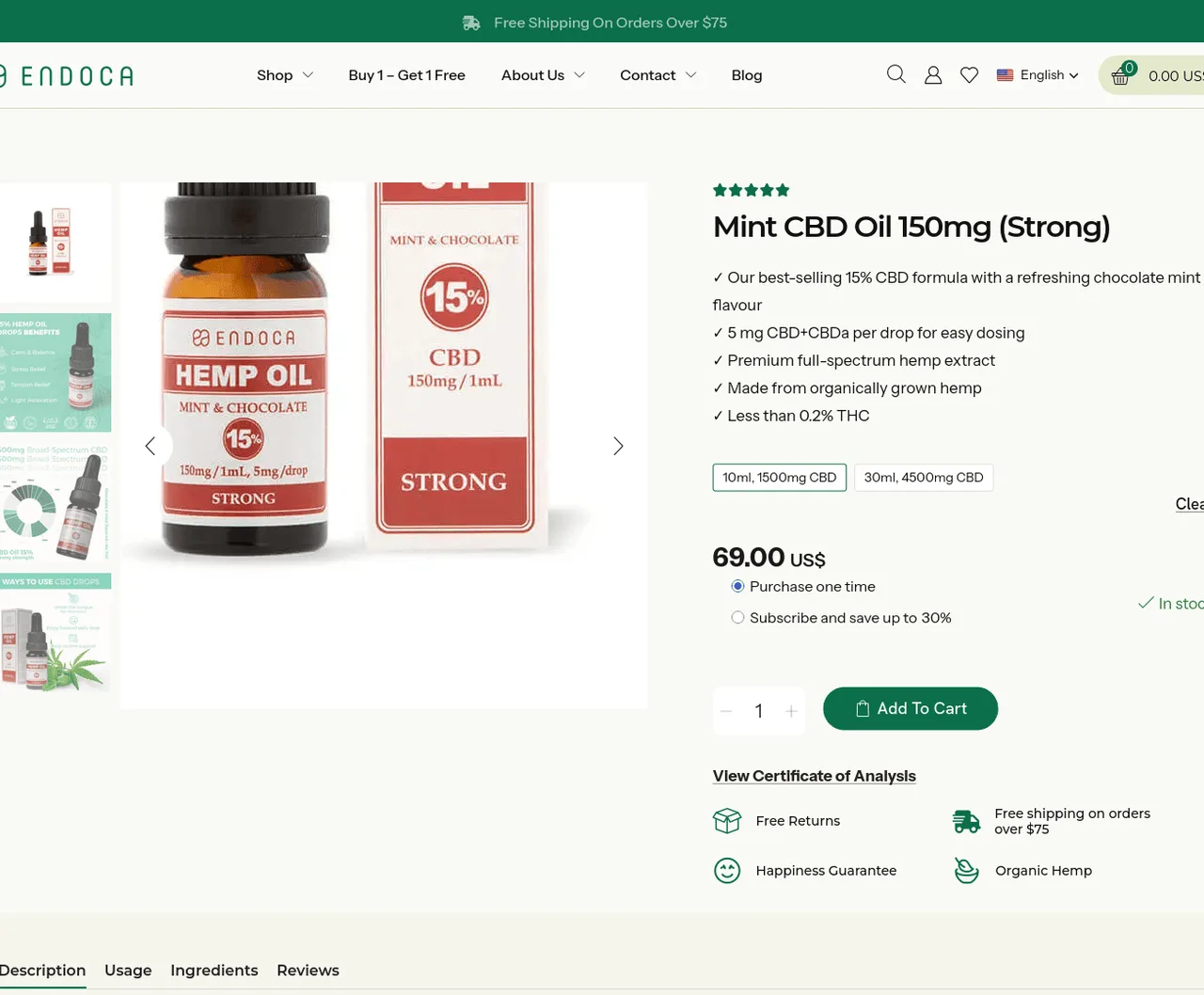Show previous product image arrow
Screen dimensions: 1204x995
coord(150,446)
